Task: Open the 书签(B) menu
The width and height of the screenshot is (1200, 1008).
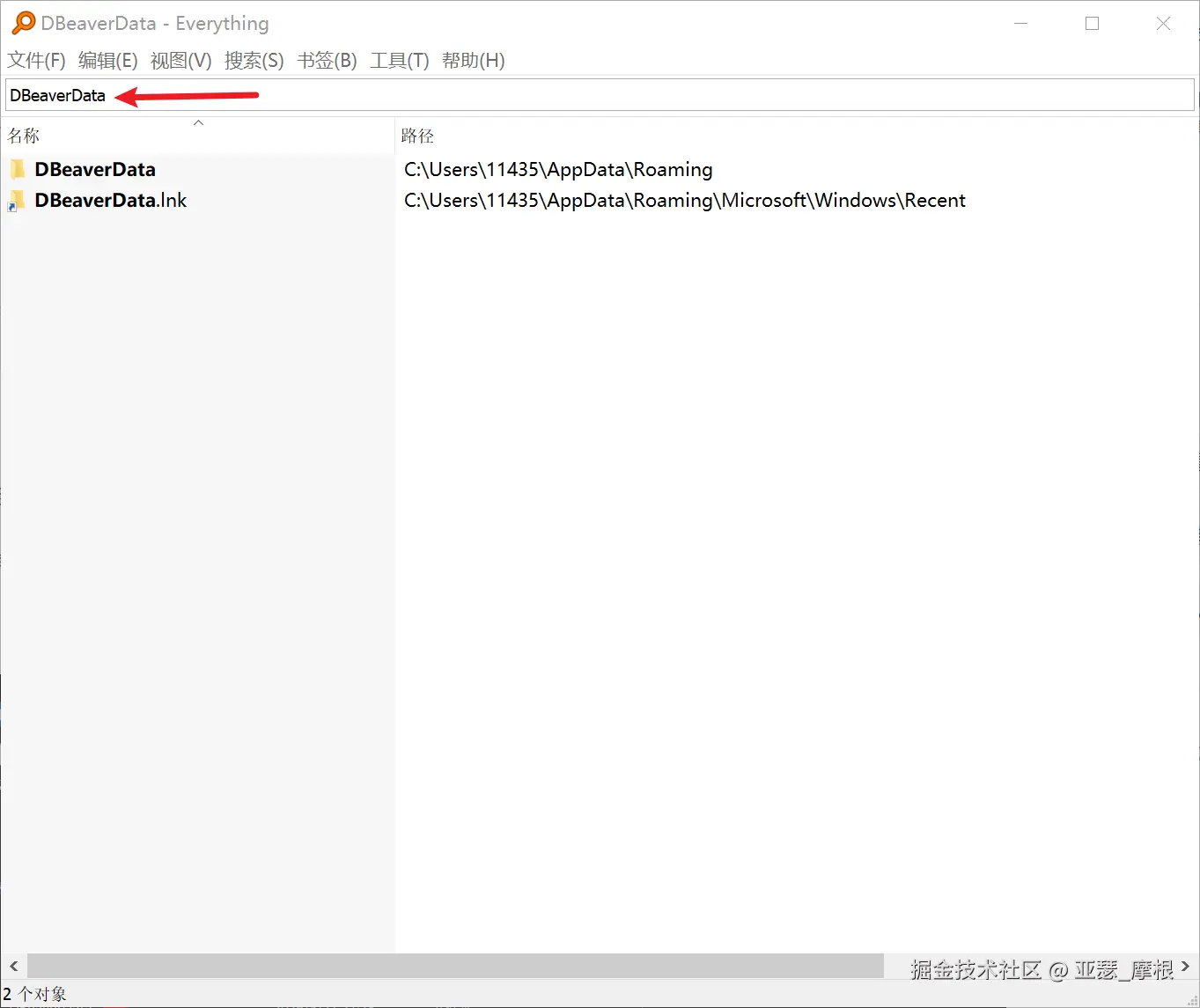Action: coord(328,60)
